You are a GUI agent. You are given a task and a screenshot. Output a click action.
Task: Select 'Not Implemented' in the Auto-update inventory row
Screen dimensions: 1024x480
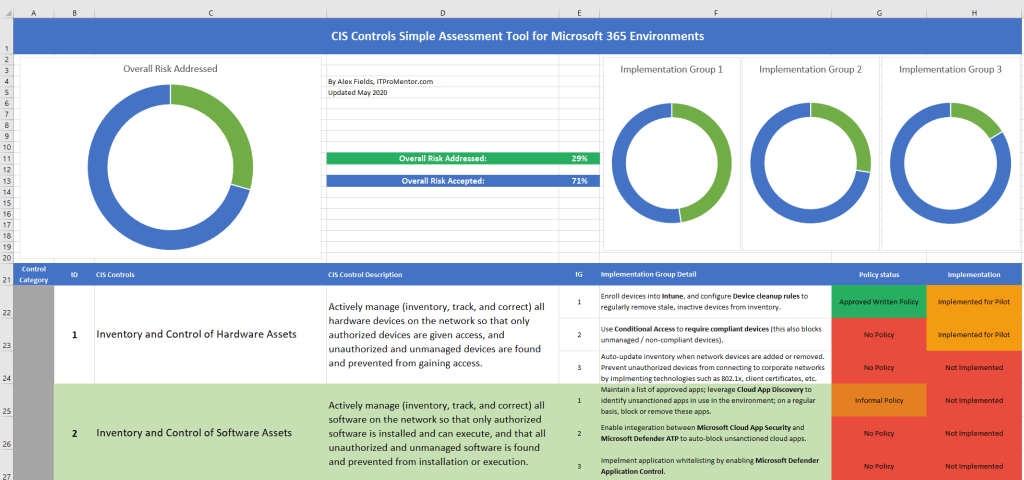tap(974, 367)
